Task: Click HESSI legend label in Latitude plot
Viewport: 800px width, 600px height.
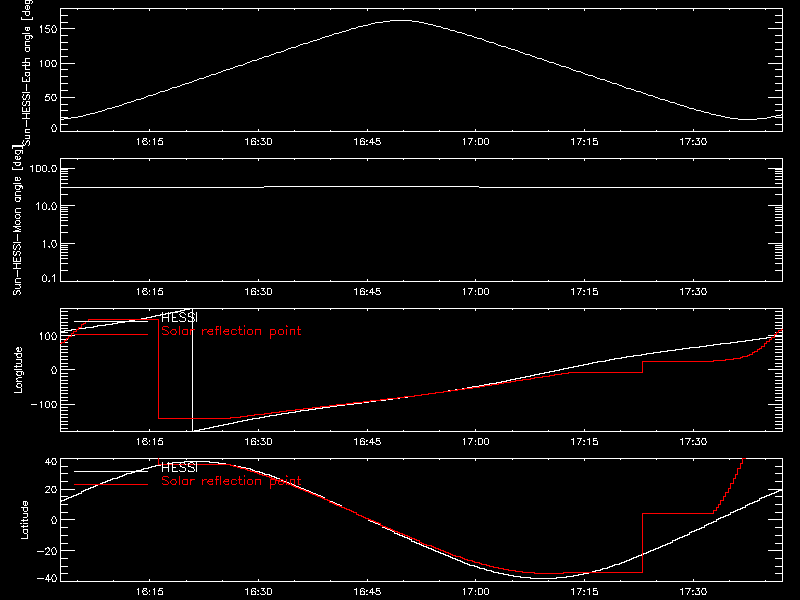Action: coord(179,467)
